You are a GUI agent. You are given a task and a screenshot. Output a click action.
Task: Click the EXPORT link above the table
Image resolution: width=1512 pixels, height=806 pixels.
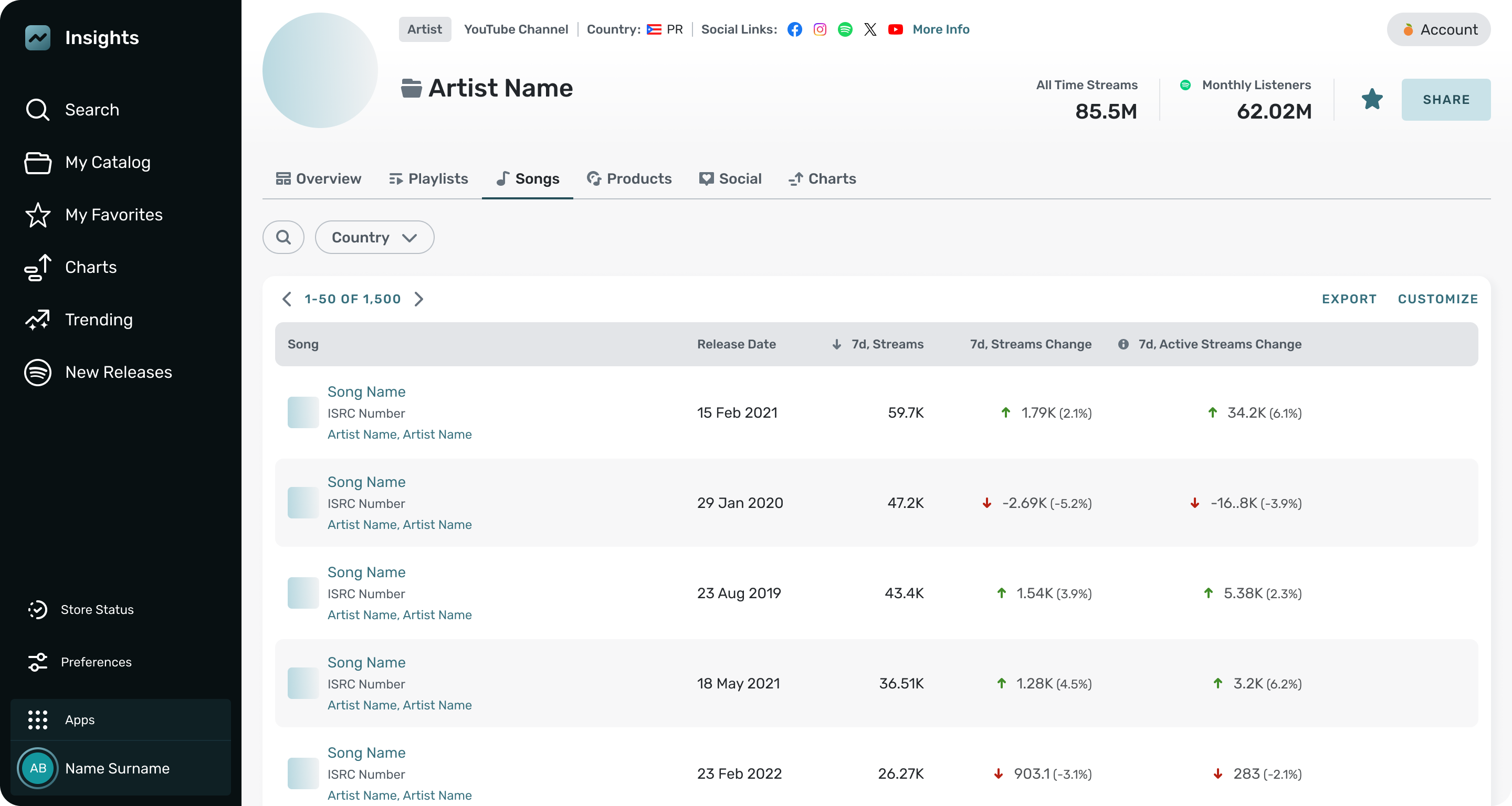pos(1349,299)
